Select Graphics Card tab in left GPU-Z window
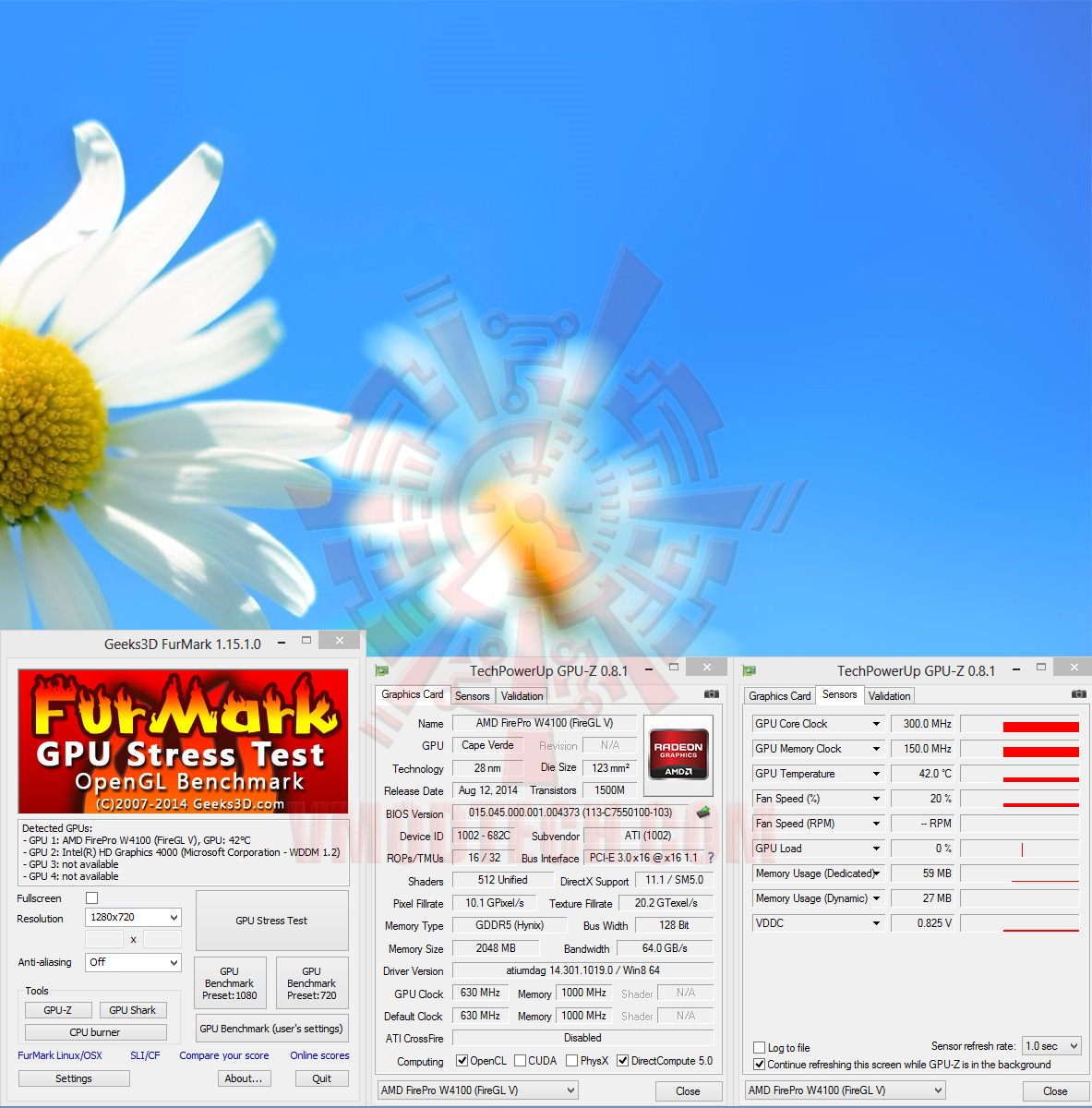1092x1108 pixels. tap(413, 694)
